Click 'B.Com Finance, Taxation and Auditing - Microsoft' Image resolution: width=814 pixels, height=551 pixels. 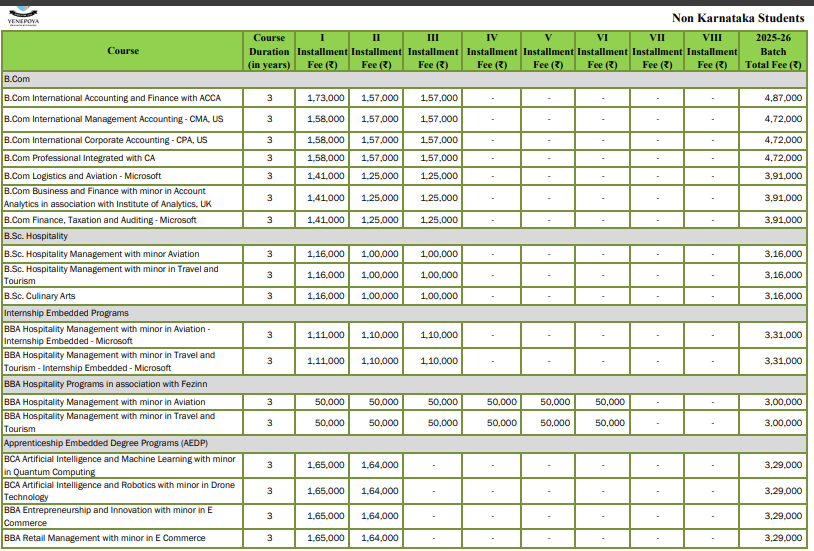pyautogui.click(x=101, y=220)
